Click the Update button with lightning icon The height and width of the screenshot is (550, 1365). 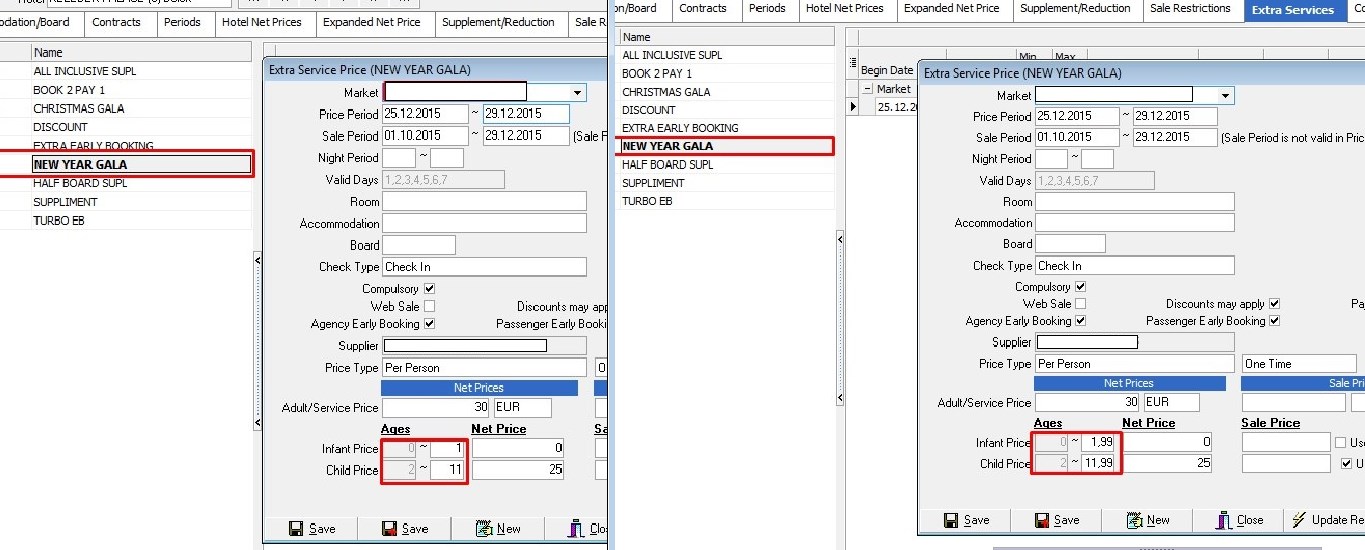(x=1327, y=520)
